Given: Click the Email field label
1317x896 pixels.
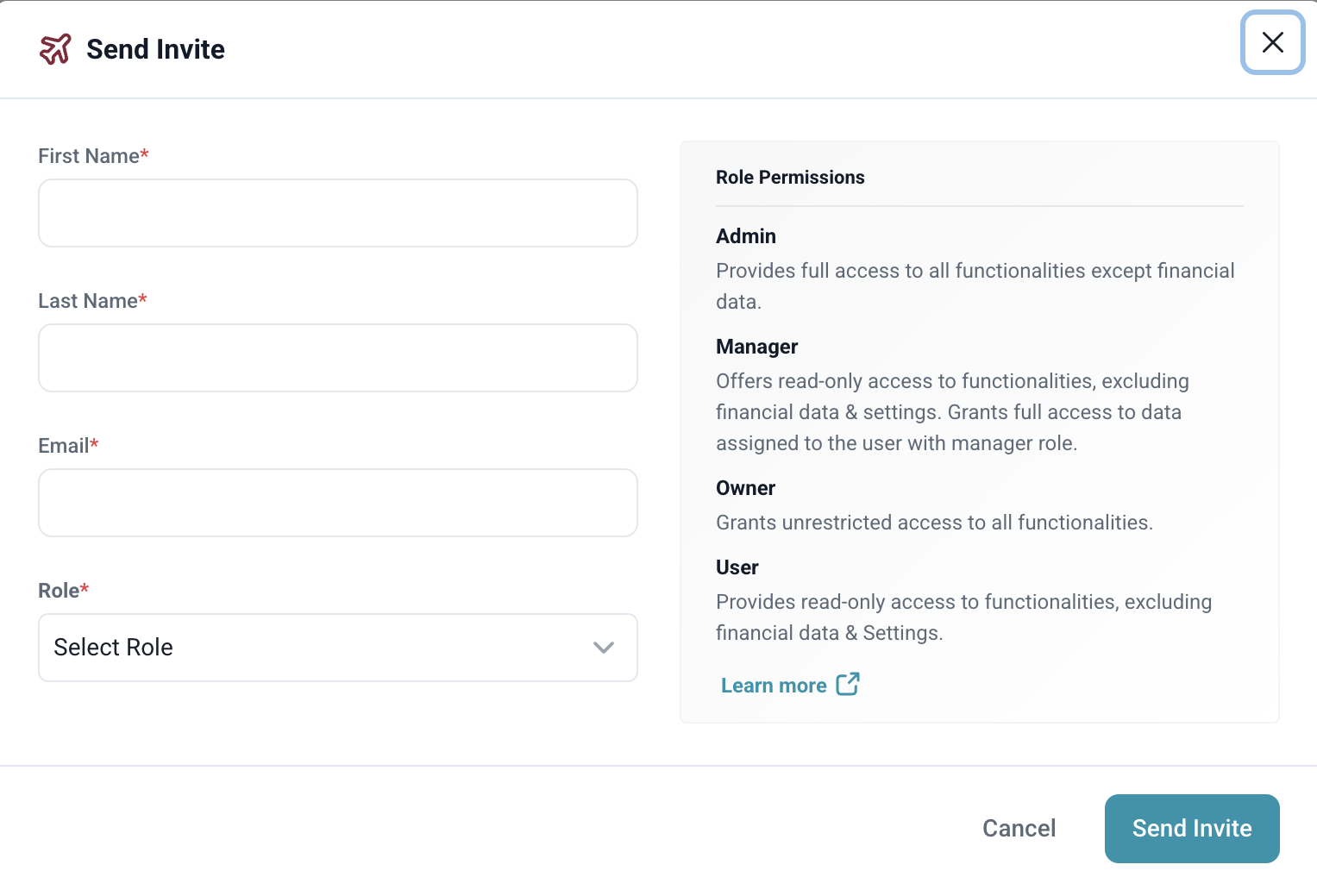Looking at the screenshot, I should pos(64,446).
